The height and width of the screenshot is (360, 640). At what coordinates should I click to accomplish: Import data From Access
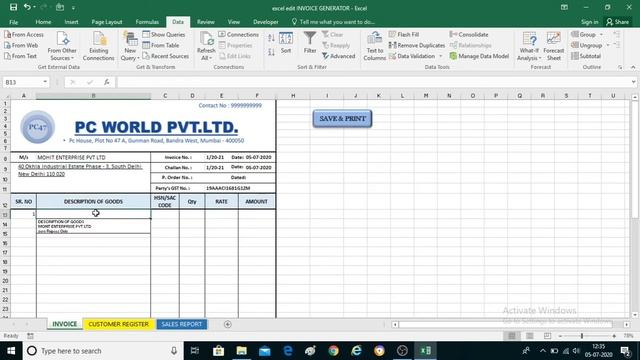coord(24,35)
